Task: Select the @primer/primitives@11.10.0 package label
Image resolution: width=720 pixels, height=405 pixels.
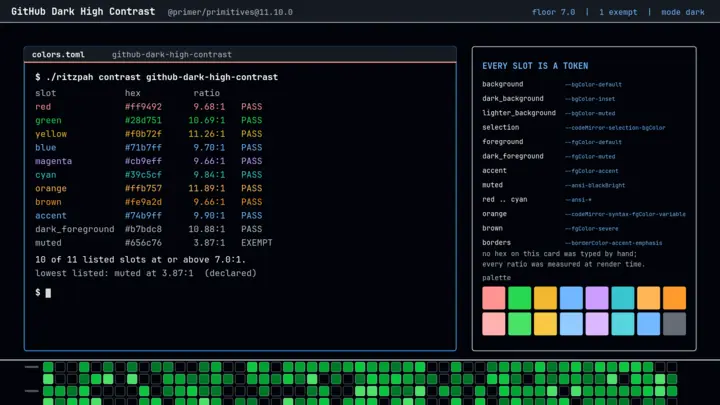Action: pyautogui.click(x=230, y=12)
